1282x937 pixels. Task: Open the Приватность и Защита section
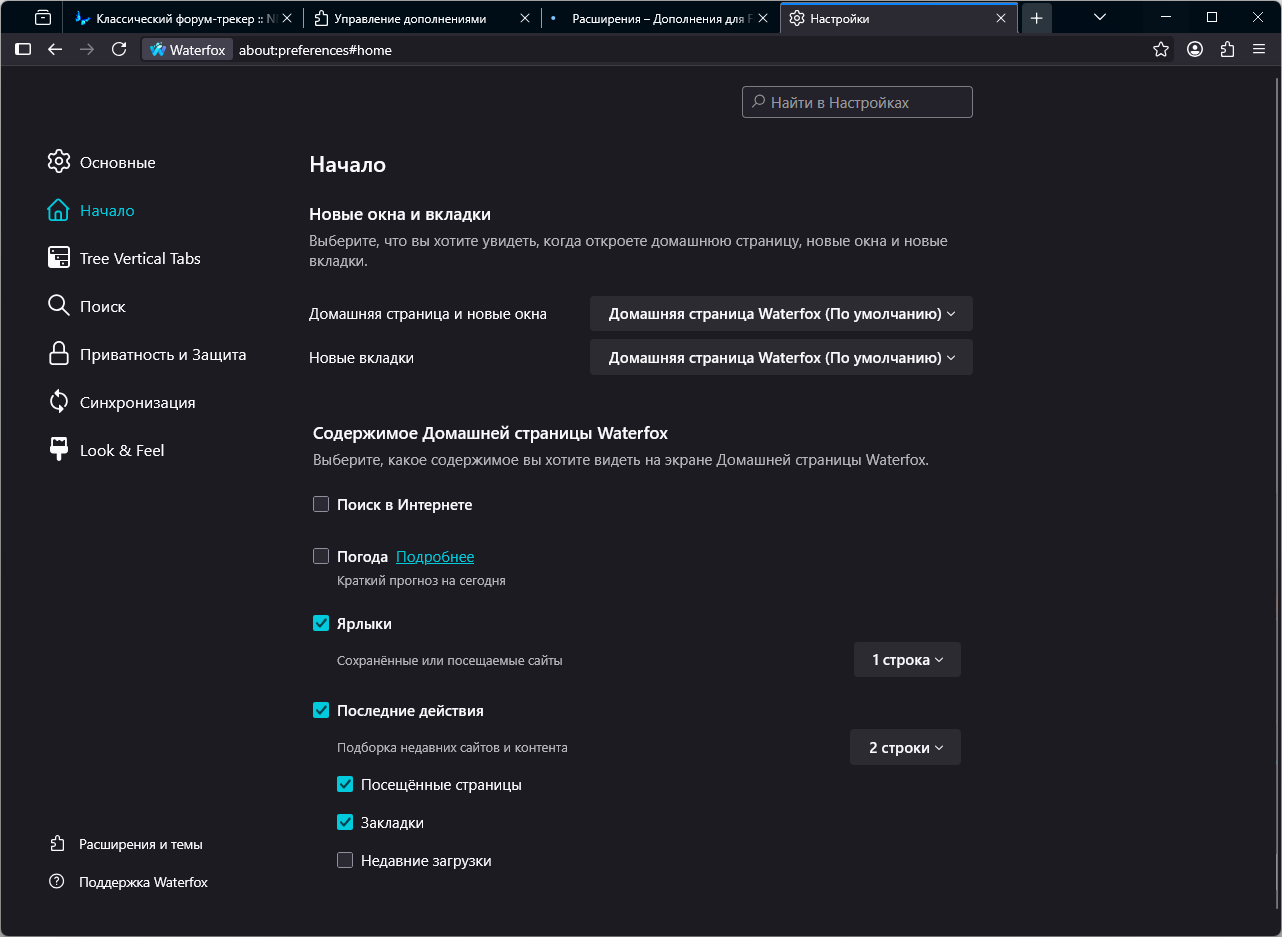(162, 355)
